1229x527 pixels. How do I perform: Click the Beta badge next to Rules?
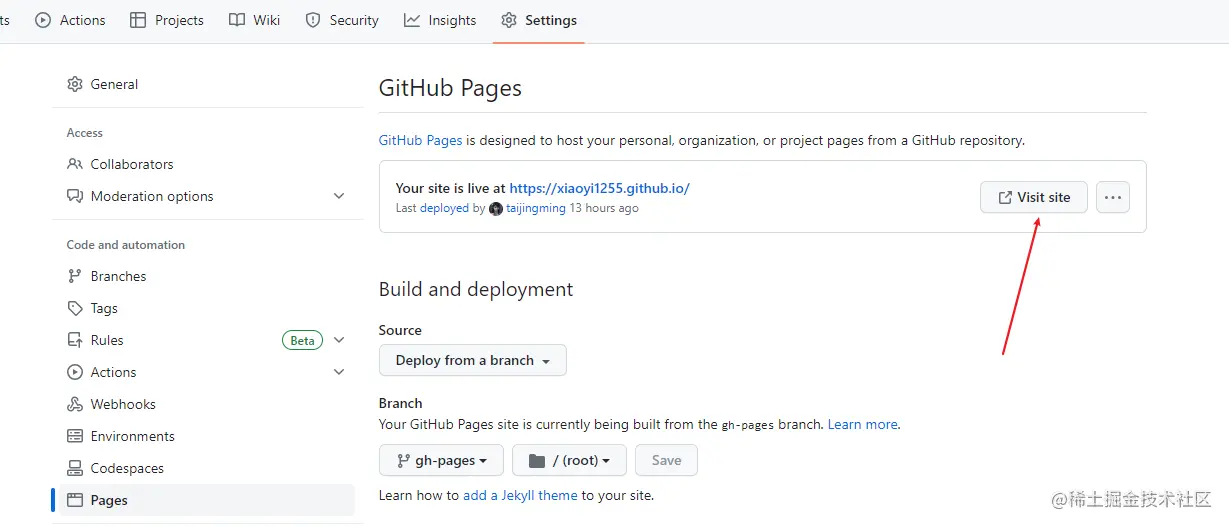[302, 340]
